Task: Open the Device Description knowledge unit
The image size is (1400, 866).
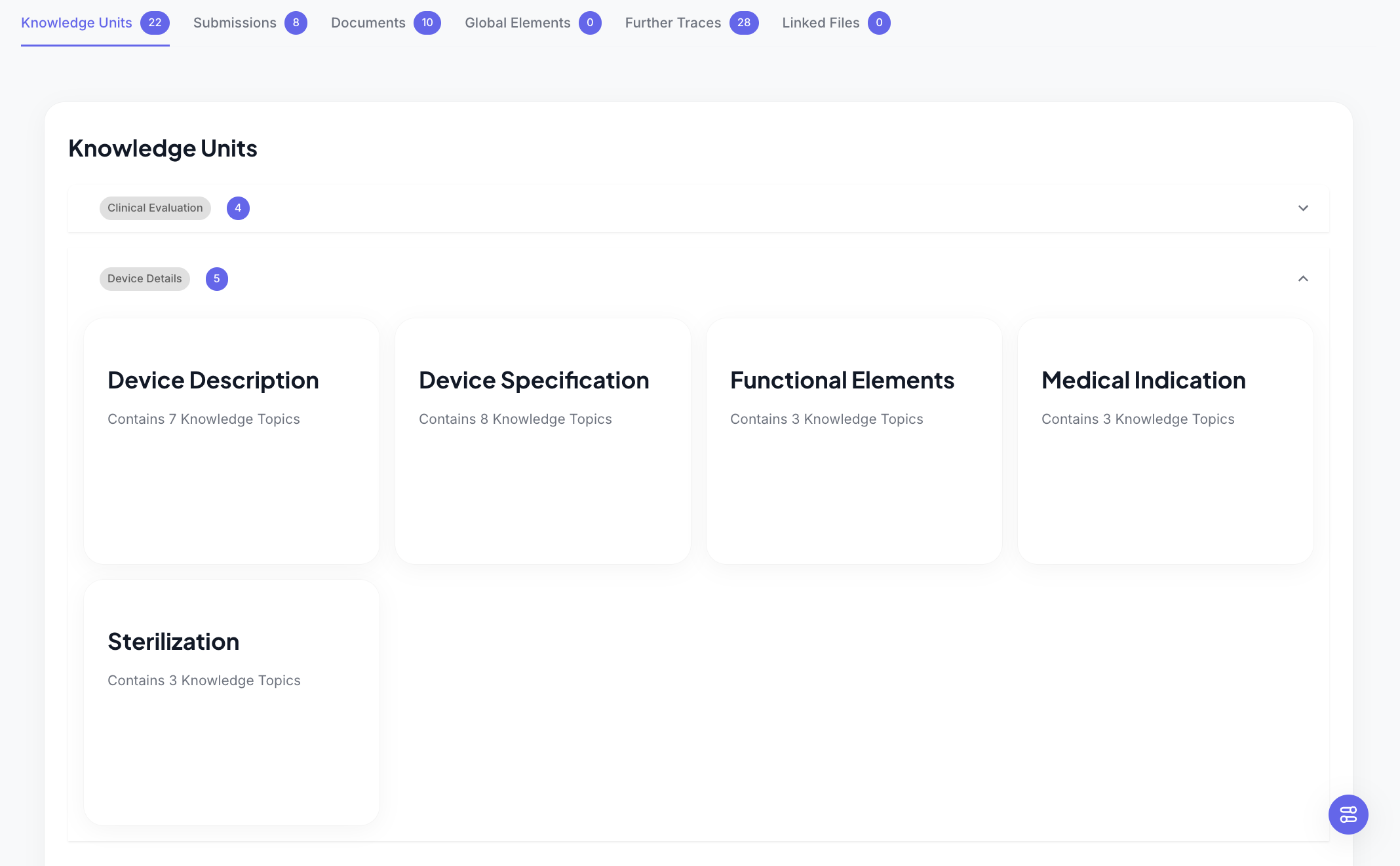Action: point(231,440)
